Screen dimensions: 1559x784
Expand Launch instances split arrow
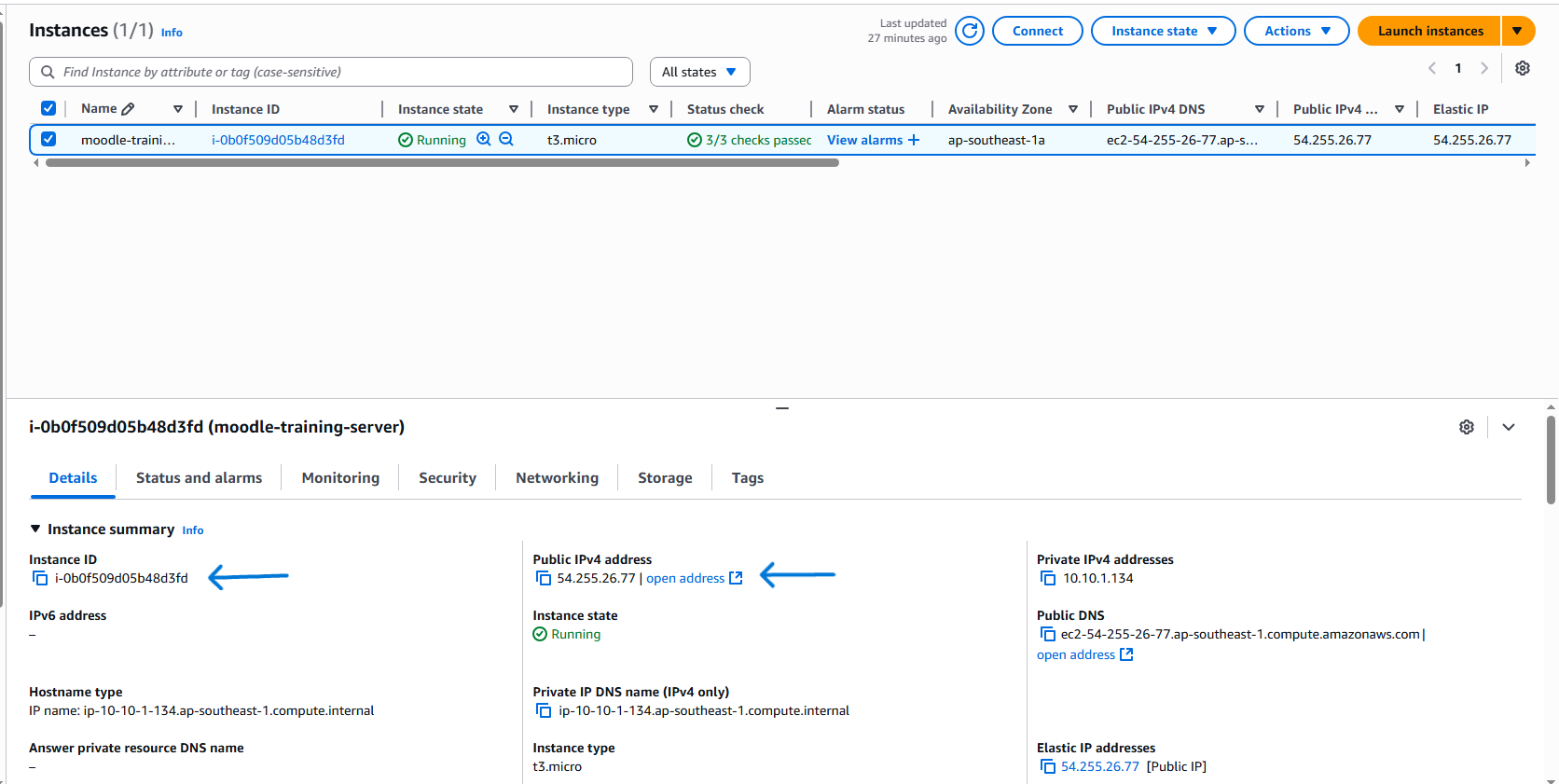[1518, 31]
